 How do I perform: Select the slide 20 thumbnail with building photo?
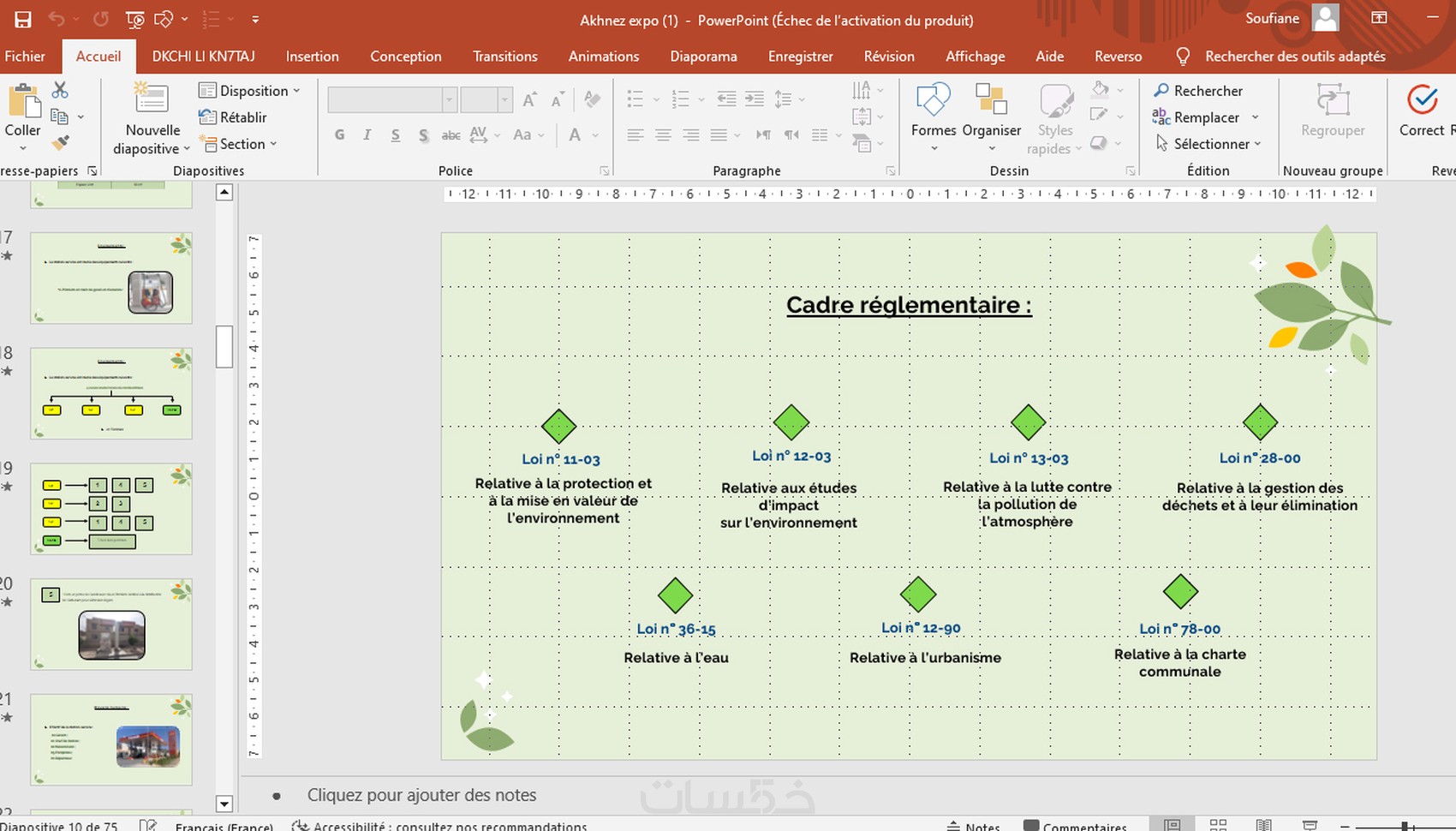click(111, 624)
